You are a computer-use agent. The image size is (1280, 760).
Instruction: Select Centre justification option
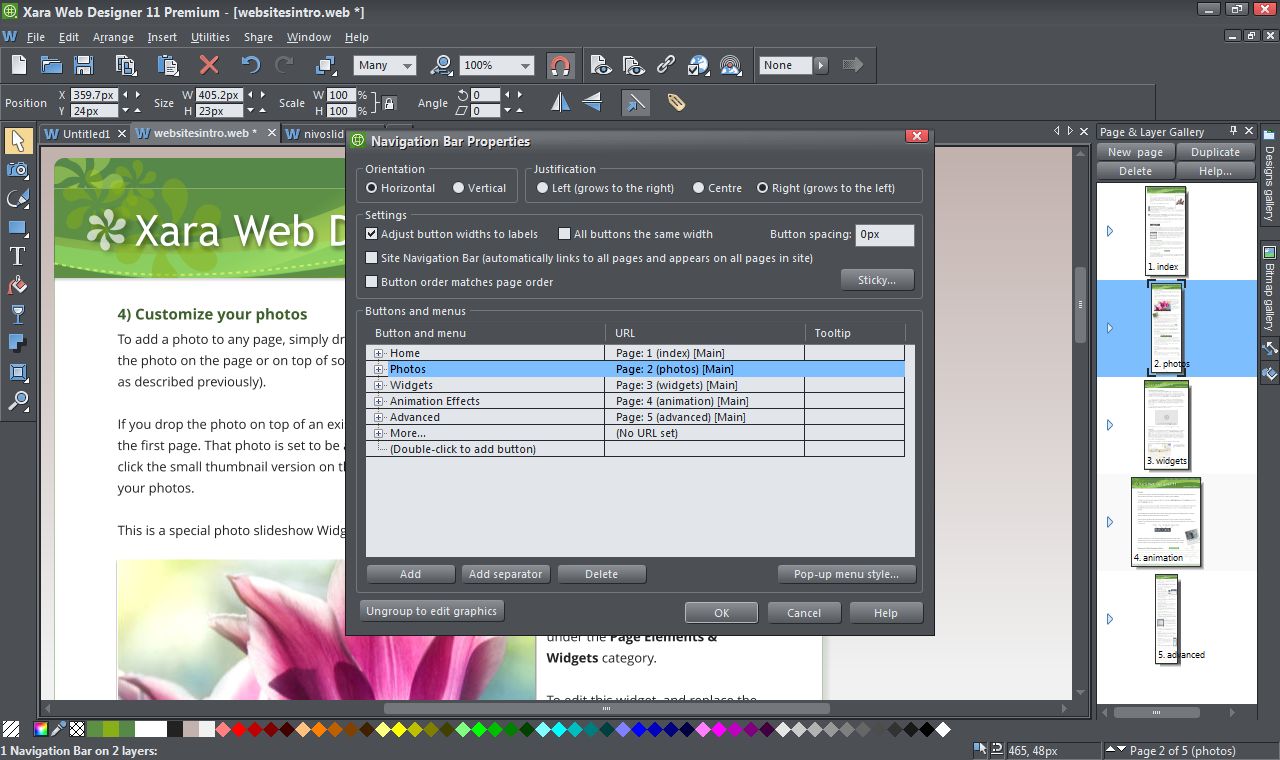[698, 188]
